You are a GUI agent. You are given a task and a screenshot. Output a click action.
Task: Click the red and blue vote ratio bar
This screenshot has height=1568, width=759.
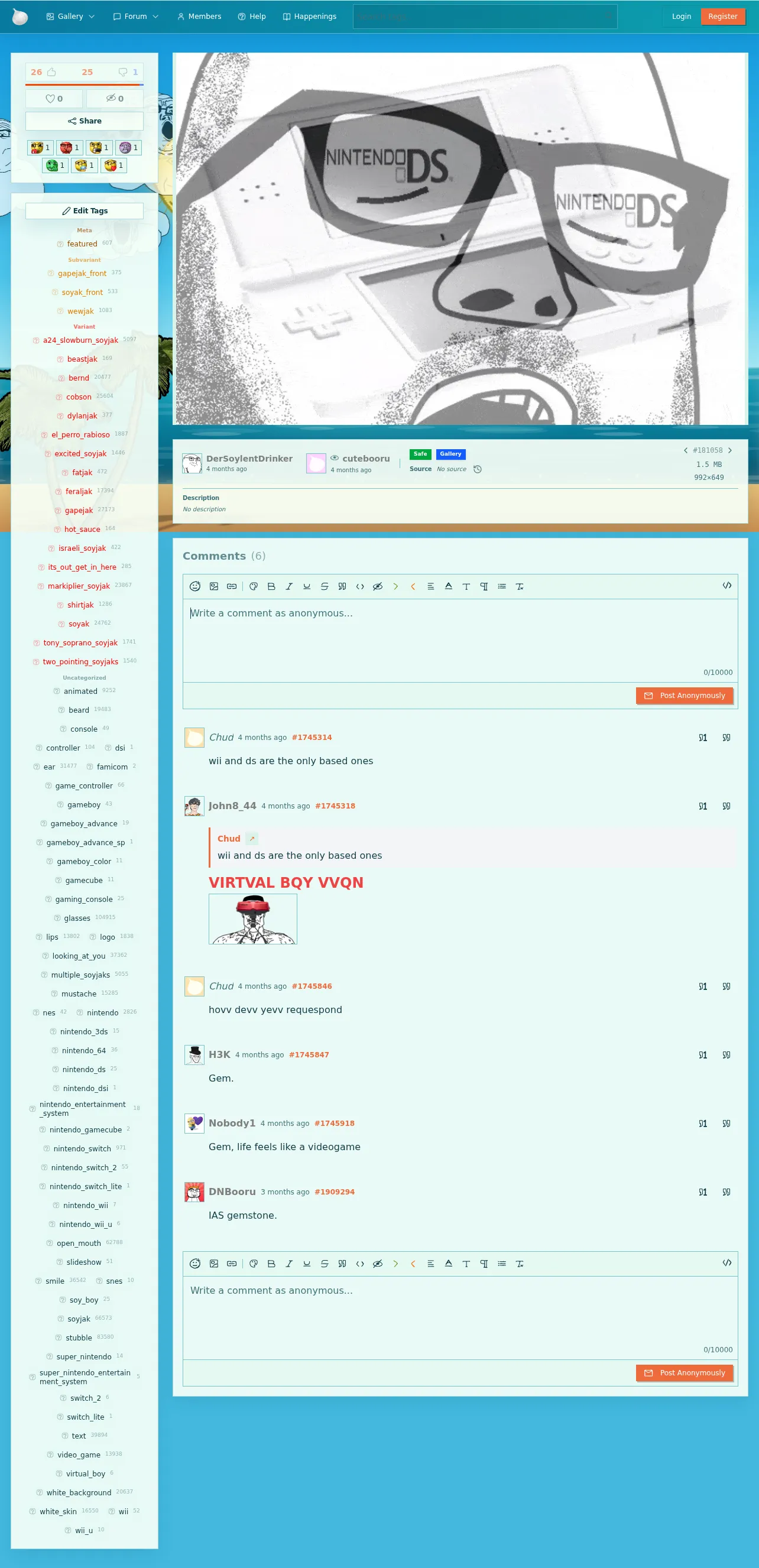click(x=85, y=85)
